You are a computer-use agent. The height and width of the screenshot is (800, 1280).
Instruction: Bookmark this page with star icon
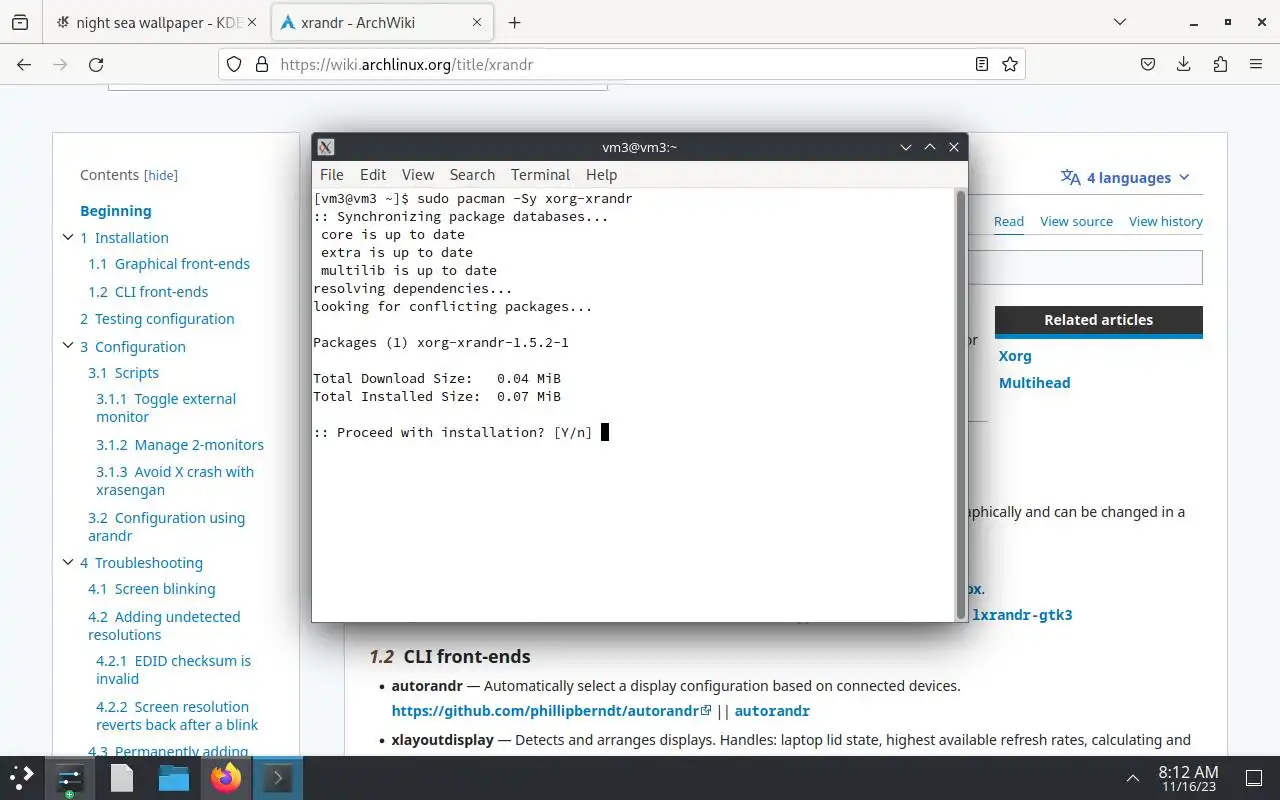click(x=1010, y=64)
